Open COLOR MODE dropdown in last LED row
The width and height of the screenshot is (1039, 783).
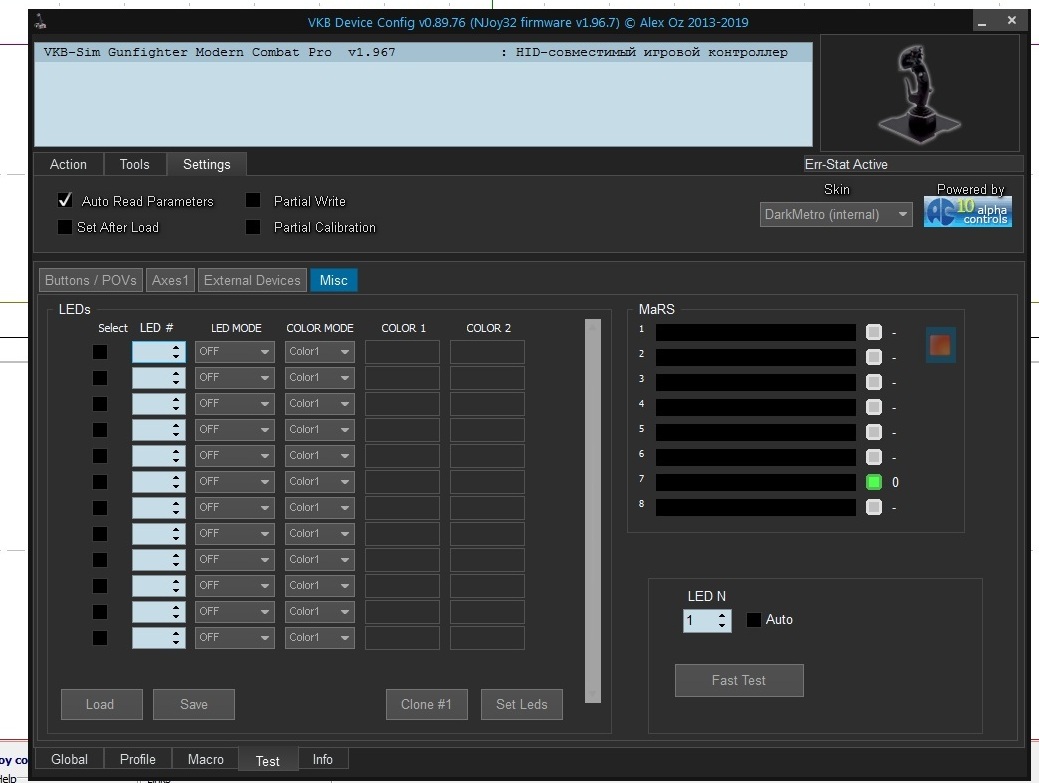(319, 637)
